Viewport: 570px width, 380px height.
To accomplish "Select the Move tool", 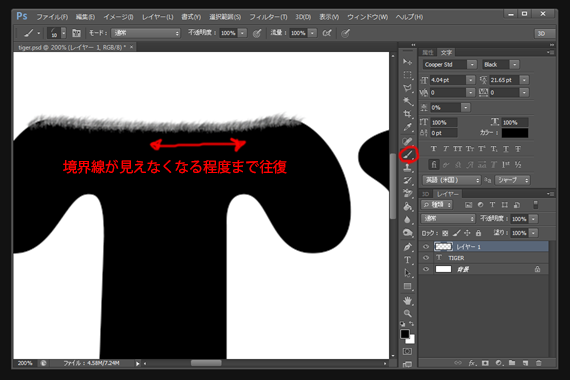I will click(x=407, y=62).
